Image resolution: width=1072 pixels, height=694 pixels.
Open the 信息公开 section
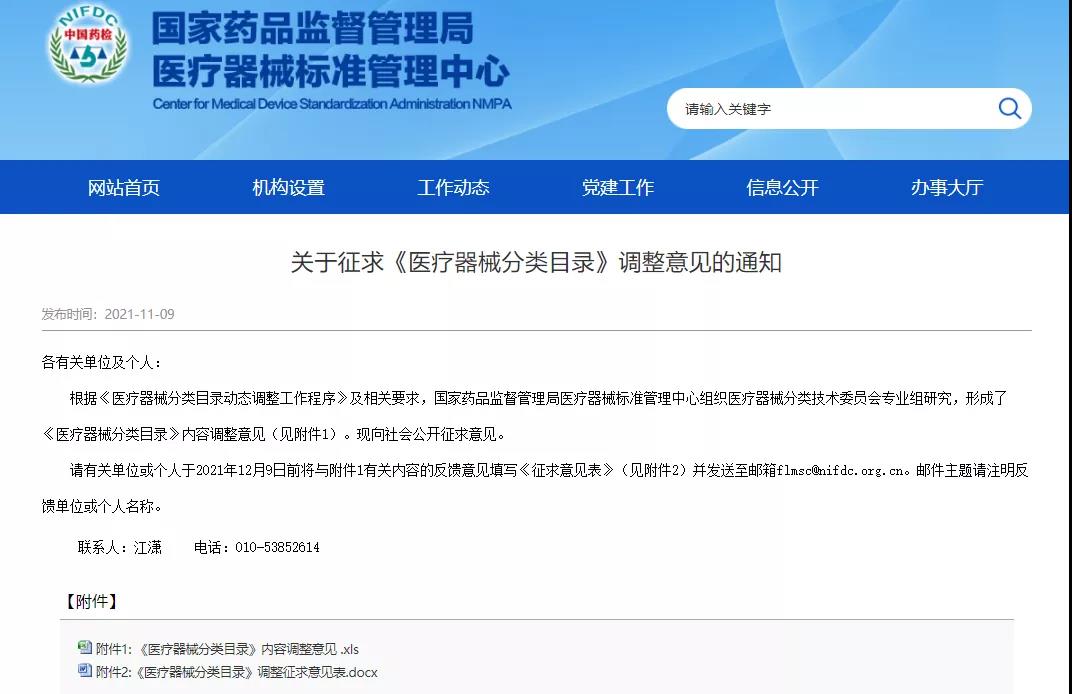coord(782,187)
